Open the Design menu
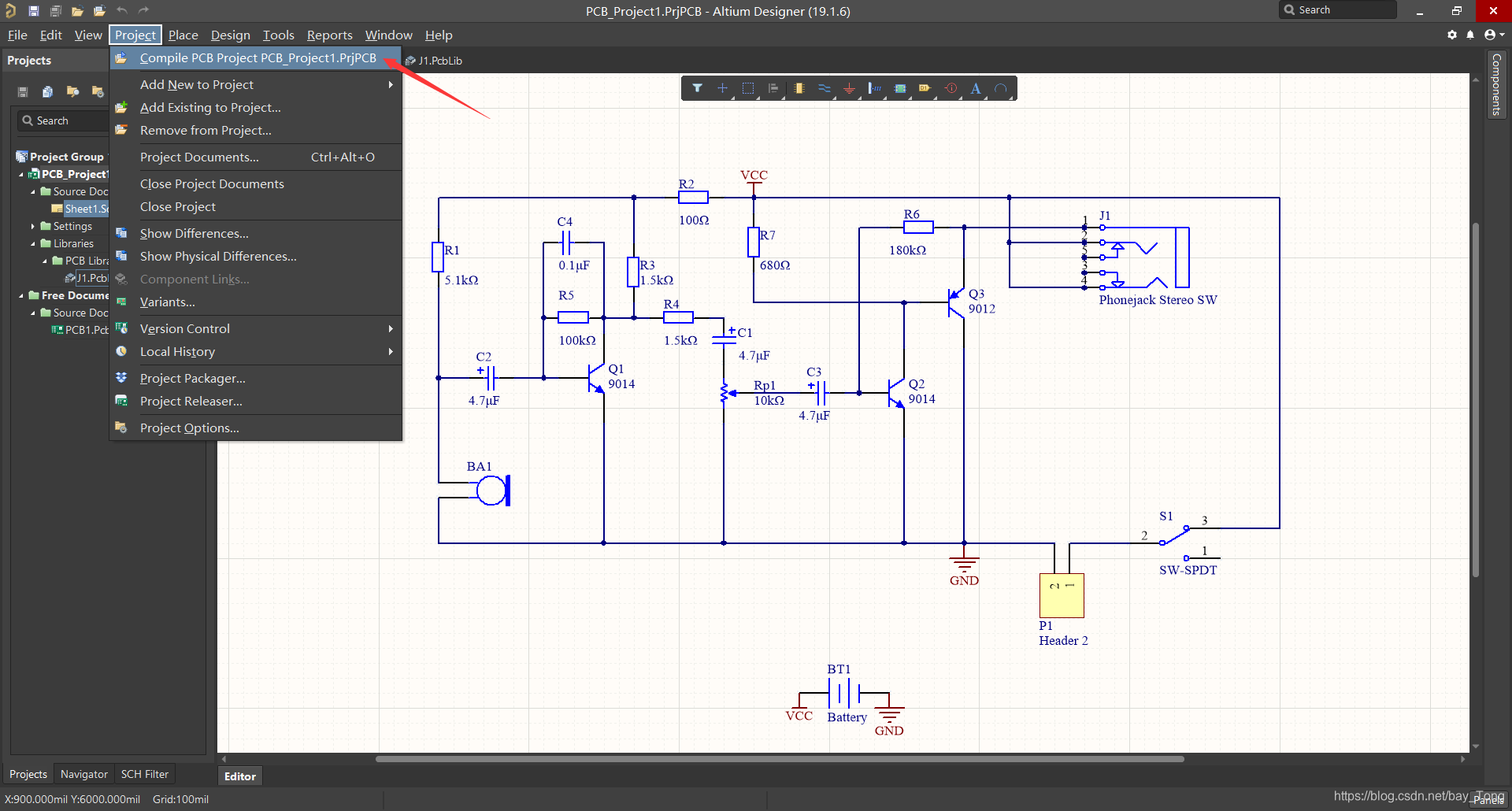 tap(230, 35)
